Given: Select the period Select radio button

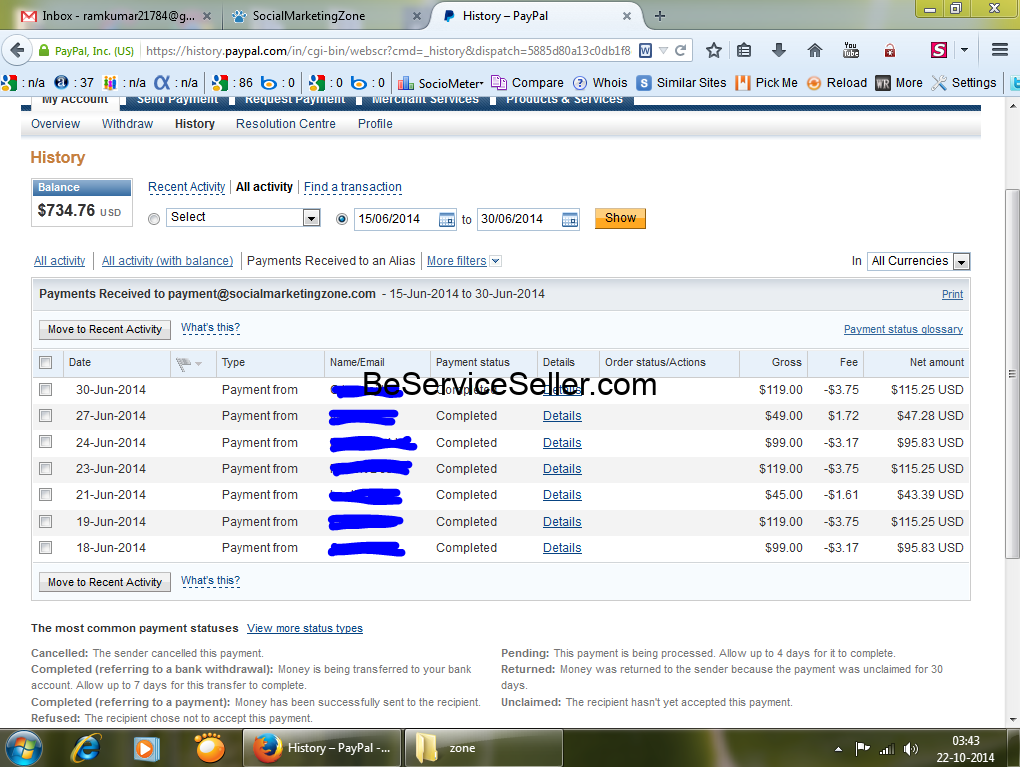Looking at the screenshot, I should point(154,219).
